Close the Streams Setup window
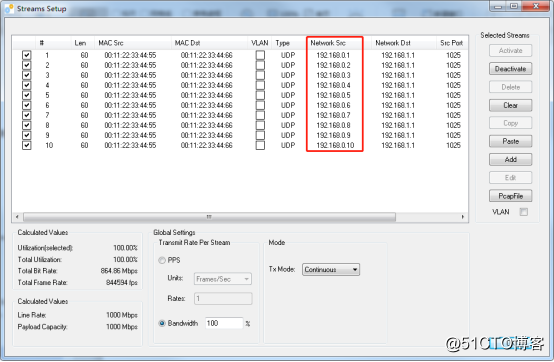This screenshot has height=362, width=554. coord(536,6)
